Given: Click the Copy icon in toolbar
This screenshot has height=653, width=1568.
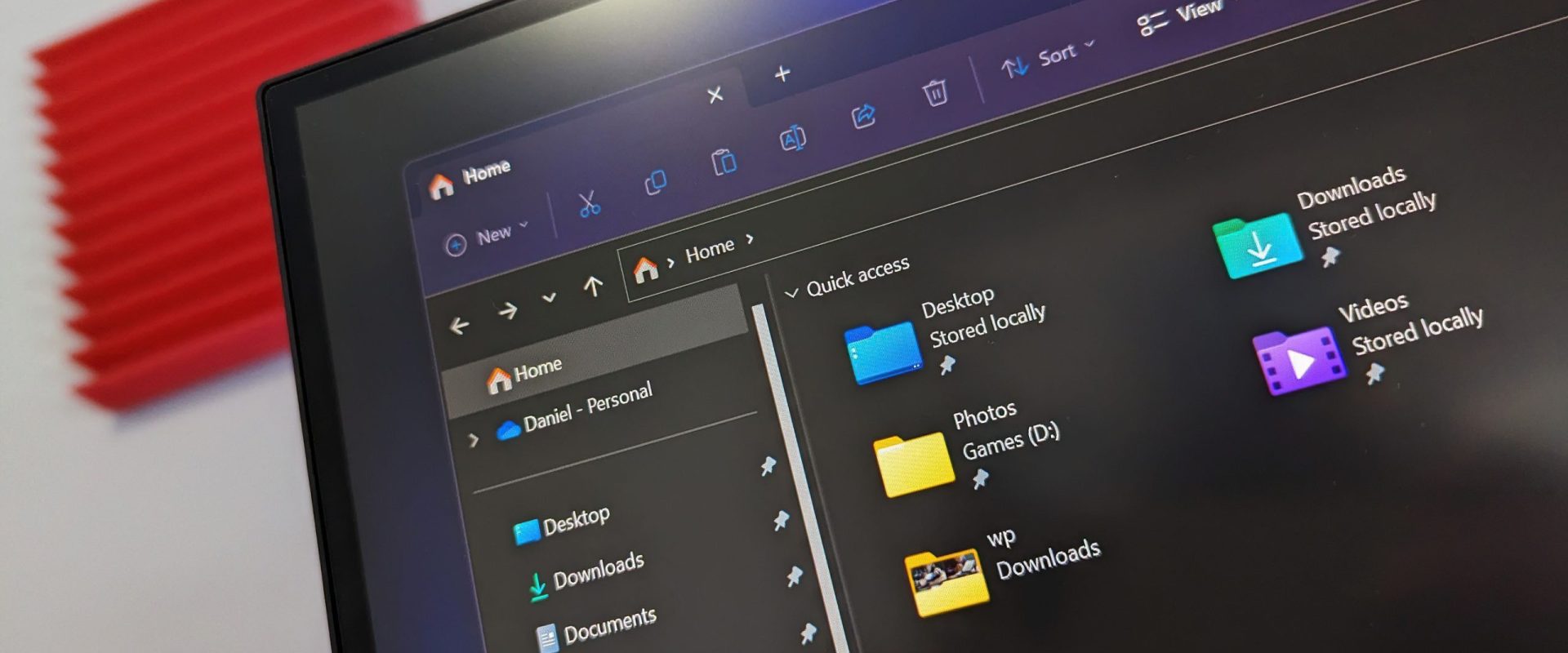Looking at the screenshot, I should [x=655, y=182].
